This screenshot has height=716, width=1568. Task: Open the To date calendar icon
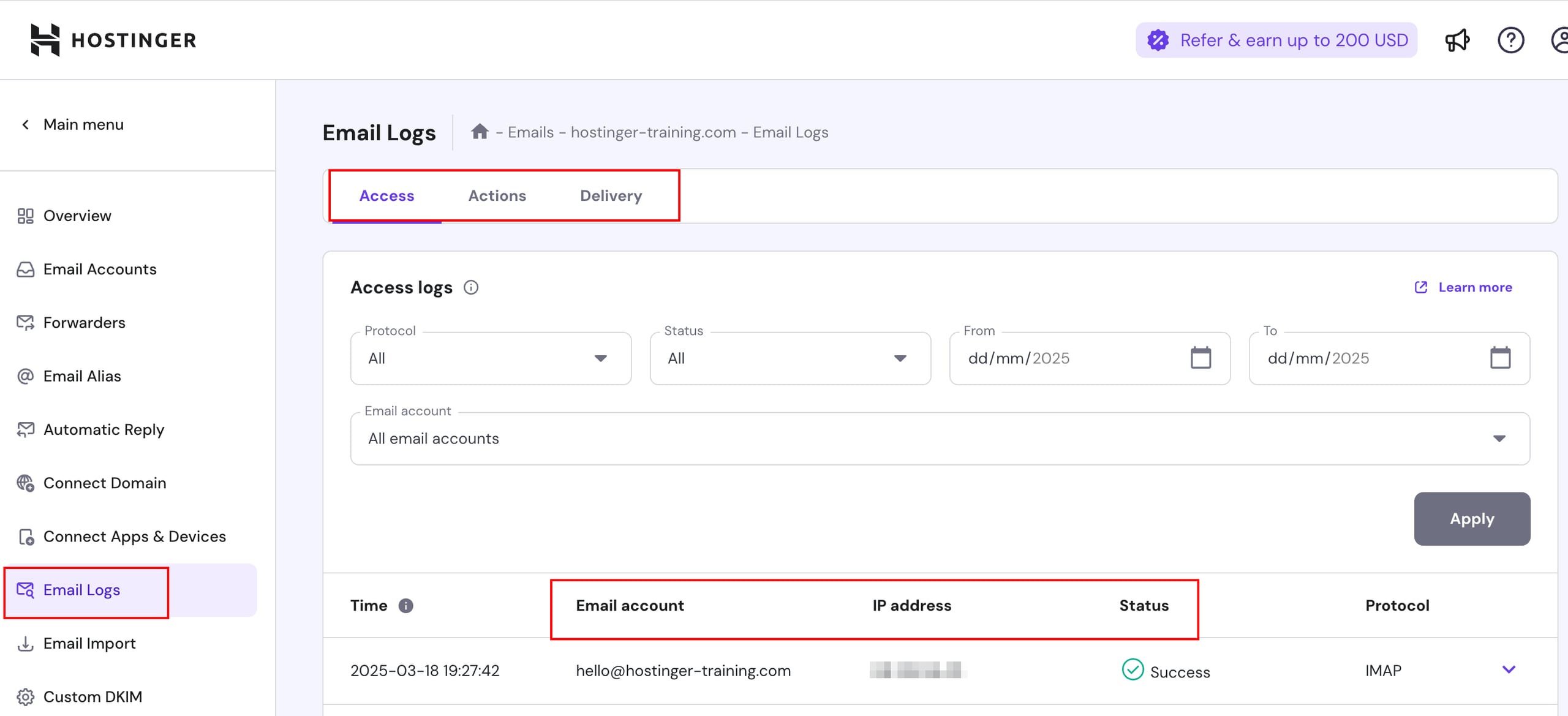(x=1500, y=358)
